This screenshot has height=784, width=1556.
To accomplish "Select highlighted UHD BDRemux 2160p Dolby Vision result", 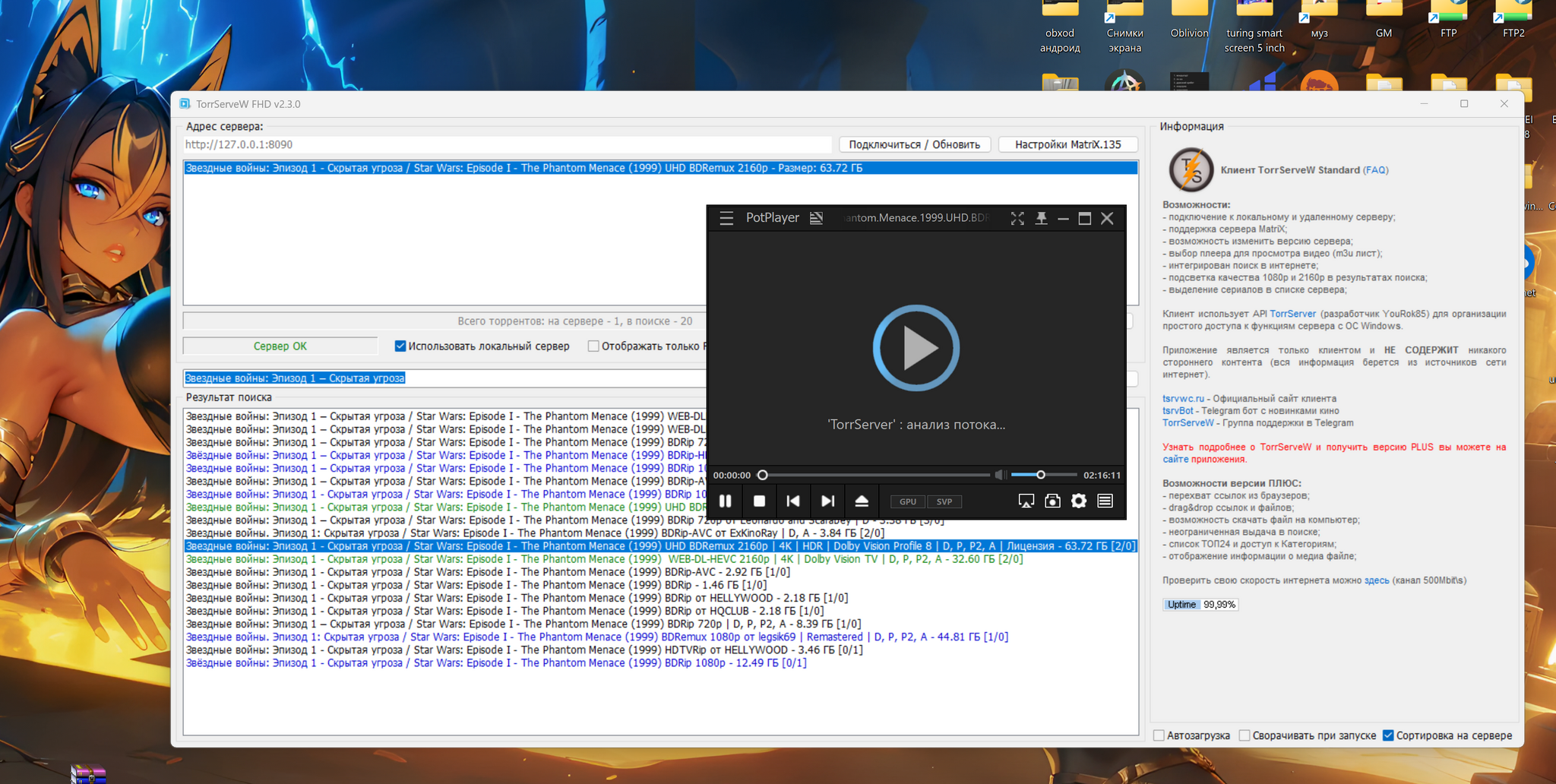I will pos(660,546).
